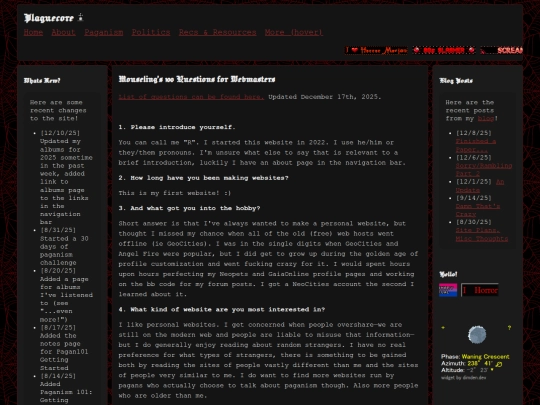Image resolution: width=540 pixels, height=405 pixels.
Task: Click the moon phase image in widget
Action: (x=477, y=334)
